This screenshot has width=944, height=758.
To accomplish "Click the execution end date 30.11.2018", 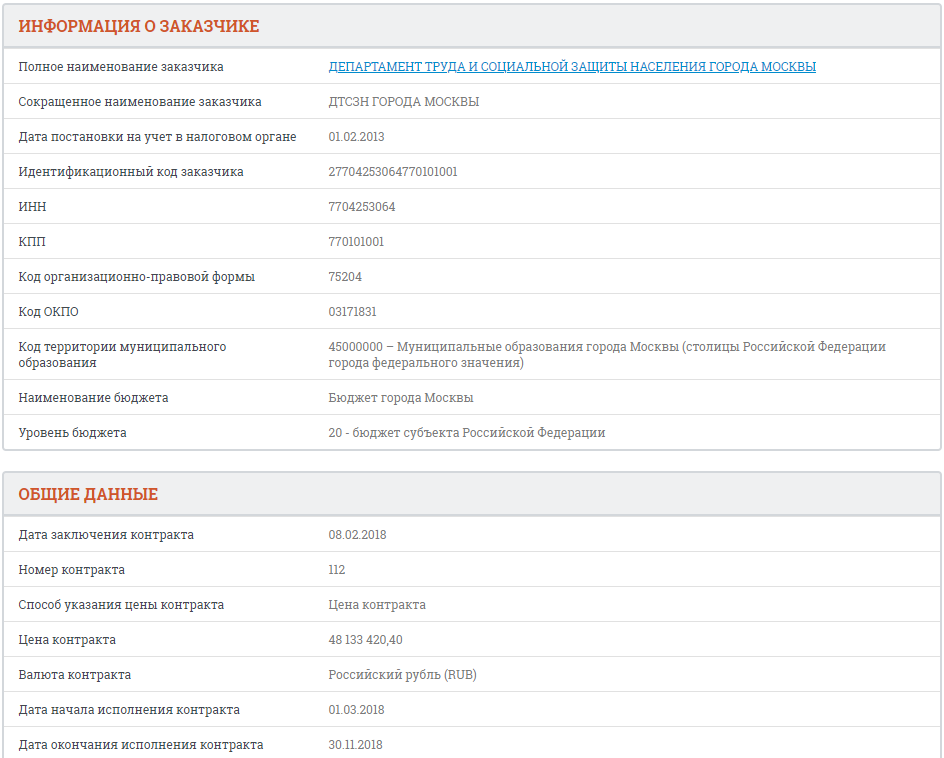I will pos(355,745).
